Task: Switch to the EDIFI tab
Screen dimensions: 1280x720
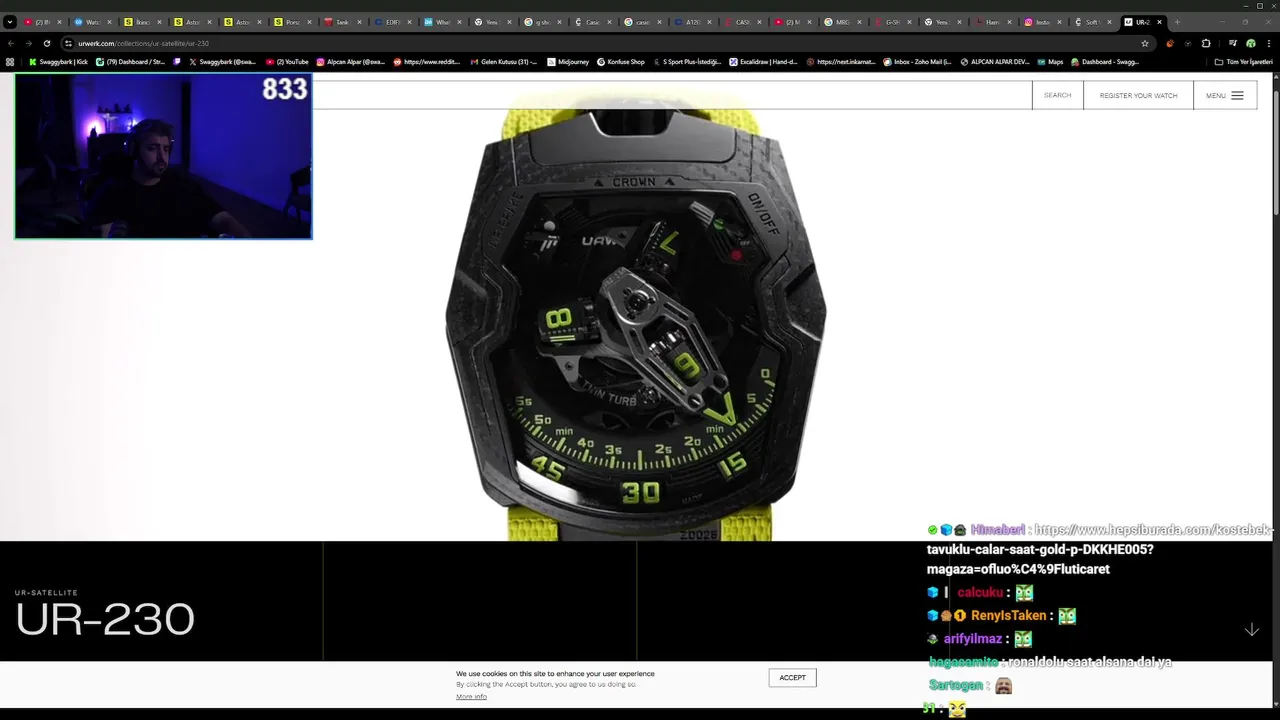Action: click(391, 22)
